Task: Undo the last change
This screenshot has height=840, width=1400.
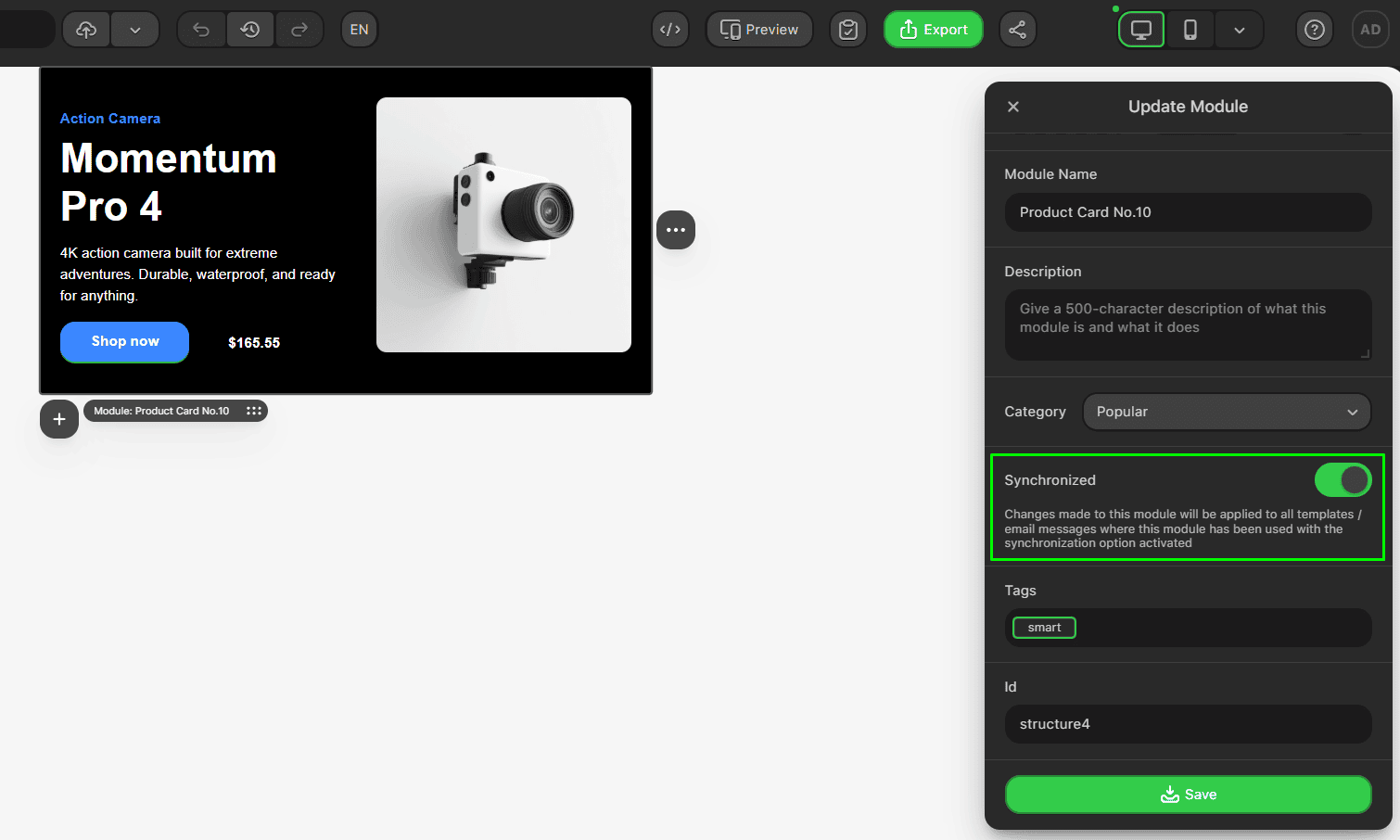Action: point(200,29)
